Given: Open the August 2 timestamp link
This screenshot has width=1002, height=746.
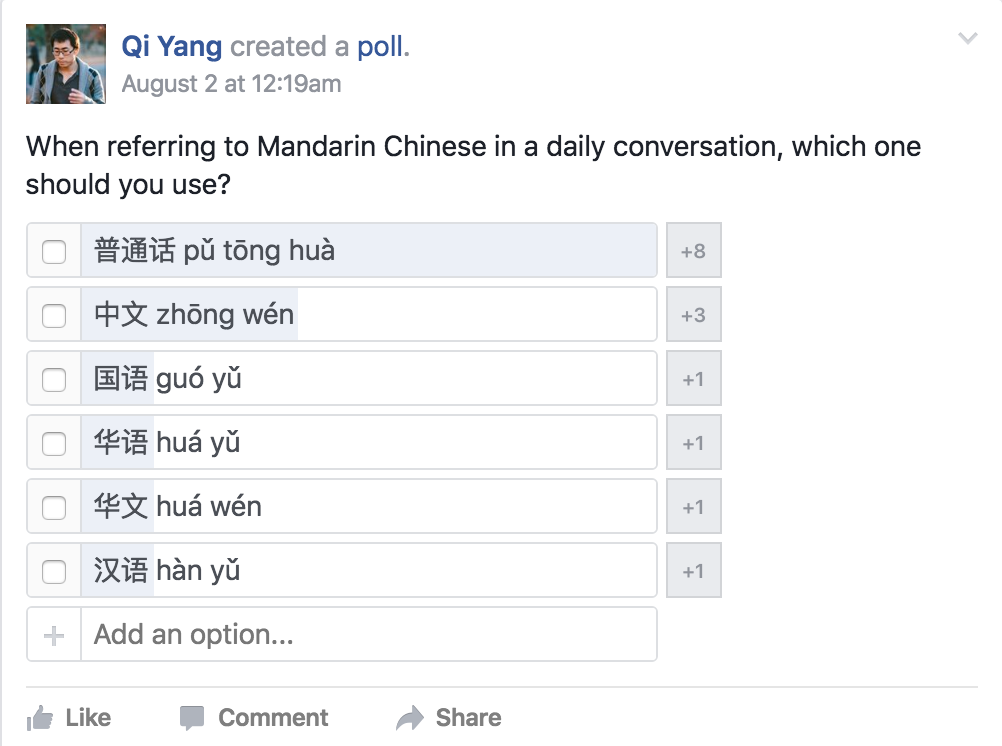Looking at the screenshot, I should click(231, 84).
